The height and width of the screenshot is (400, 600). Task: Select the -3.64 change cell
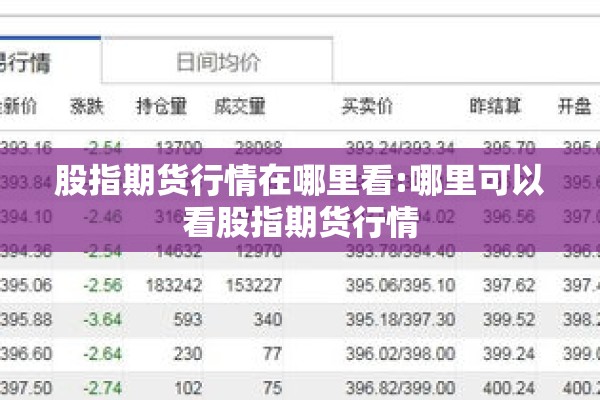pyautogui.click(x=103, y=319)
